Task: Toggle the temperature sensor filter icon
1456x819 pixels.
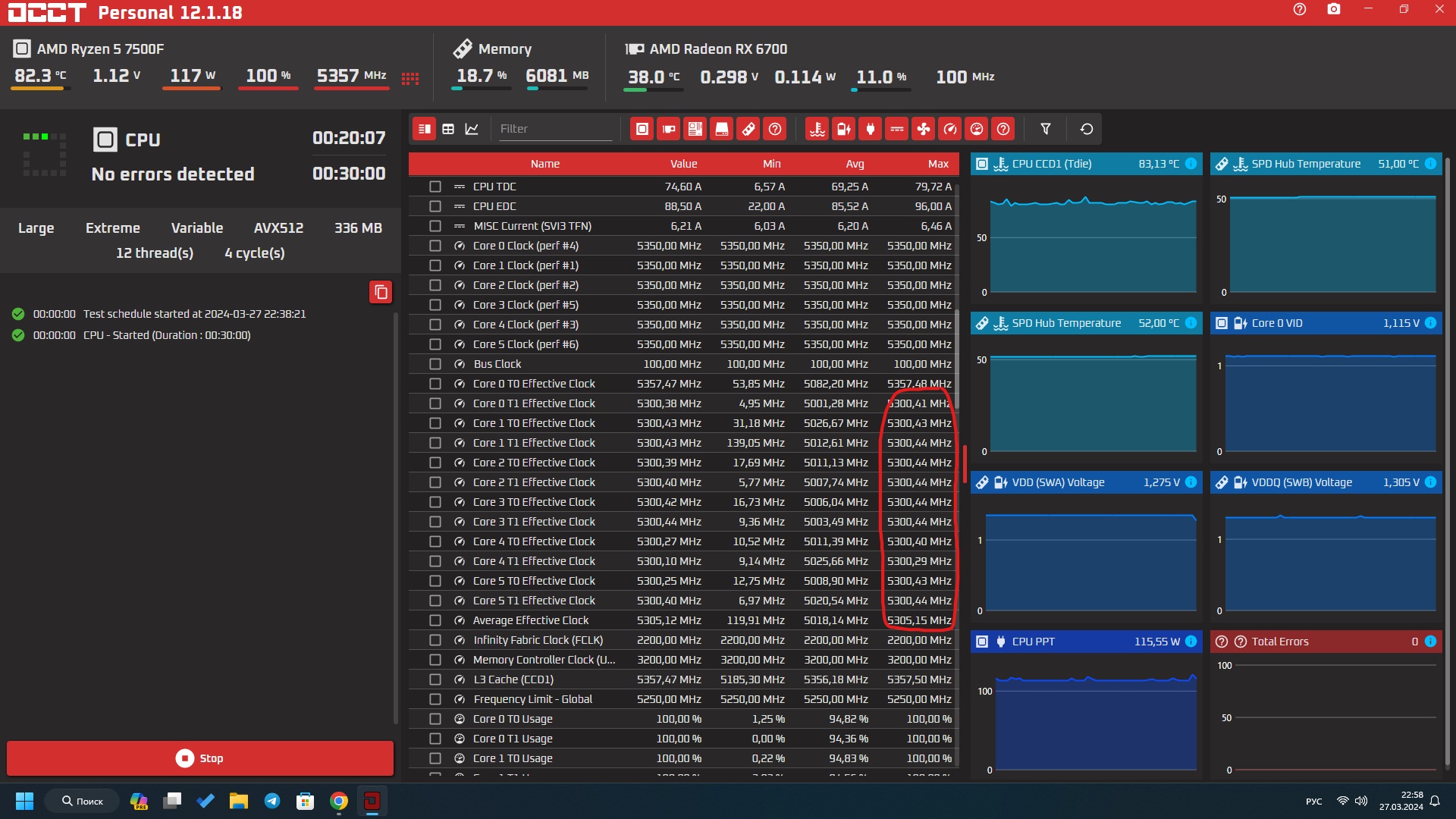Action: coord(817,129)
